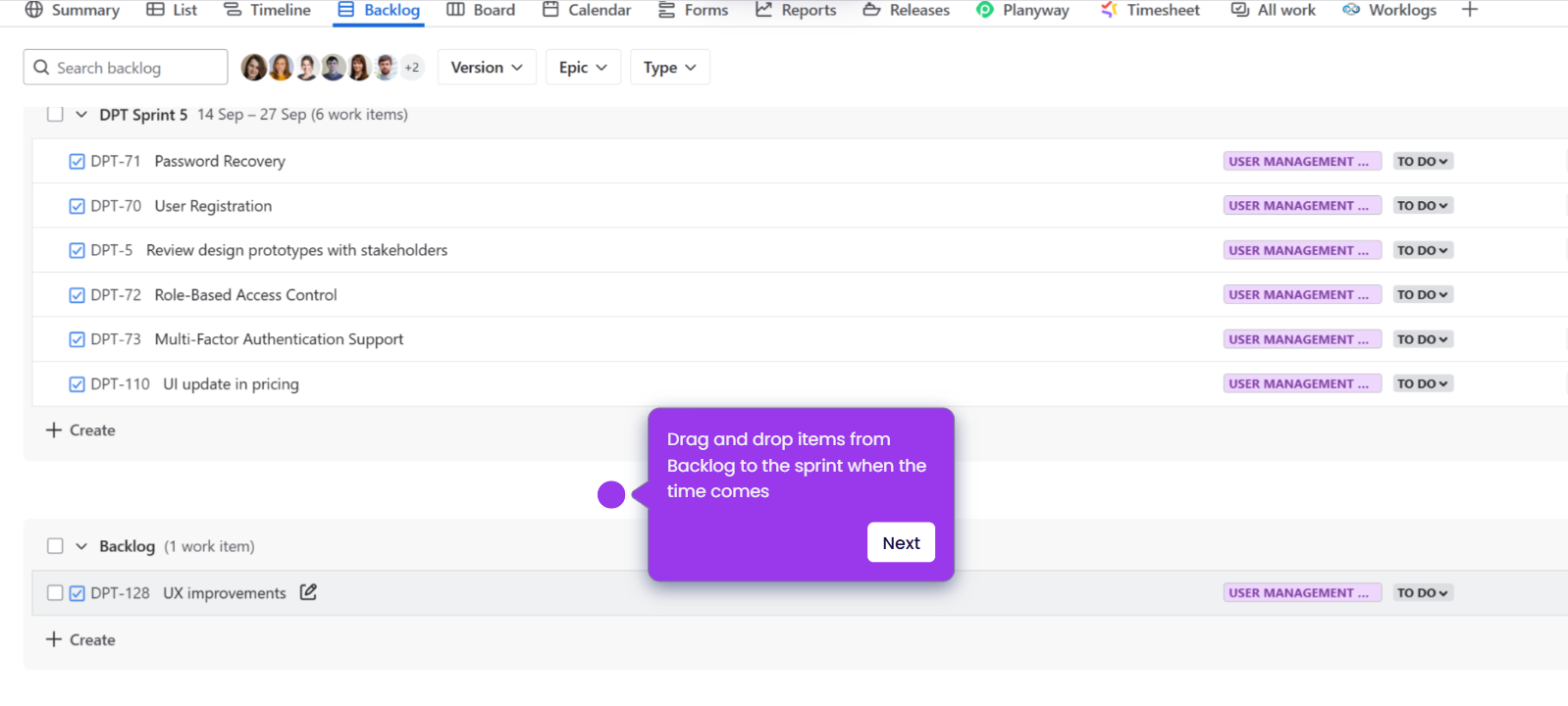This screenshot has width=1568, height=706.
Task: Click the task type icon for DPT-71
Action: (77, 162)
